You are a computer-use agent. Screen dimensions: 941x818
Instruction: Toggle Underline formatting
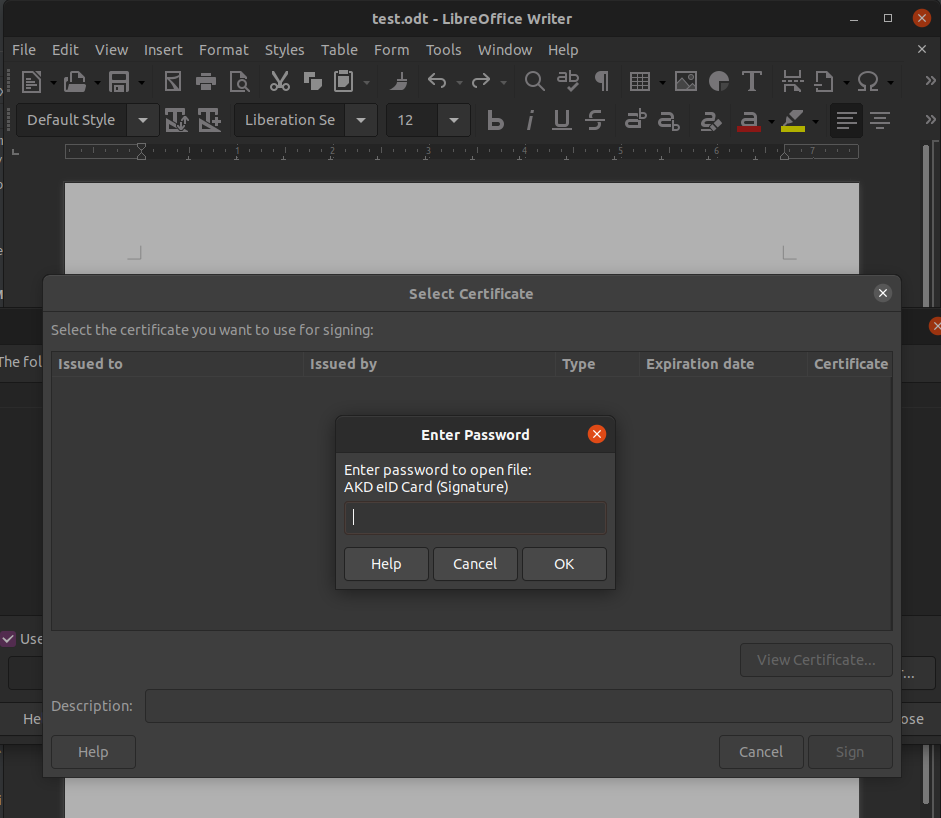(562, 121)
